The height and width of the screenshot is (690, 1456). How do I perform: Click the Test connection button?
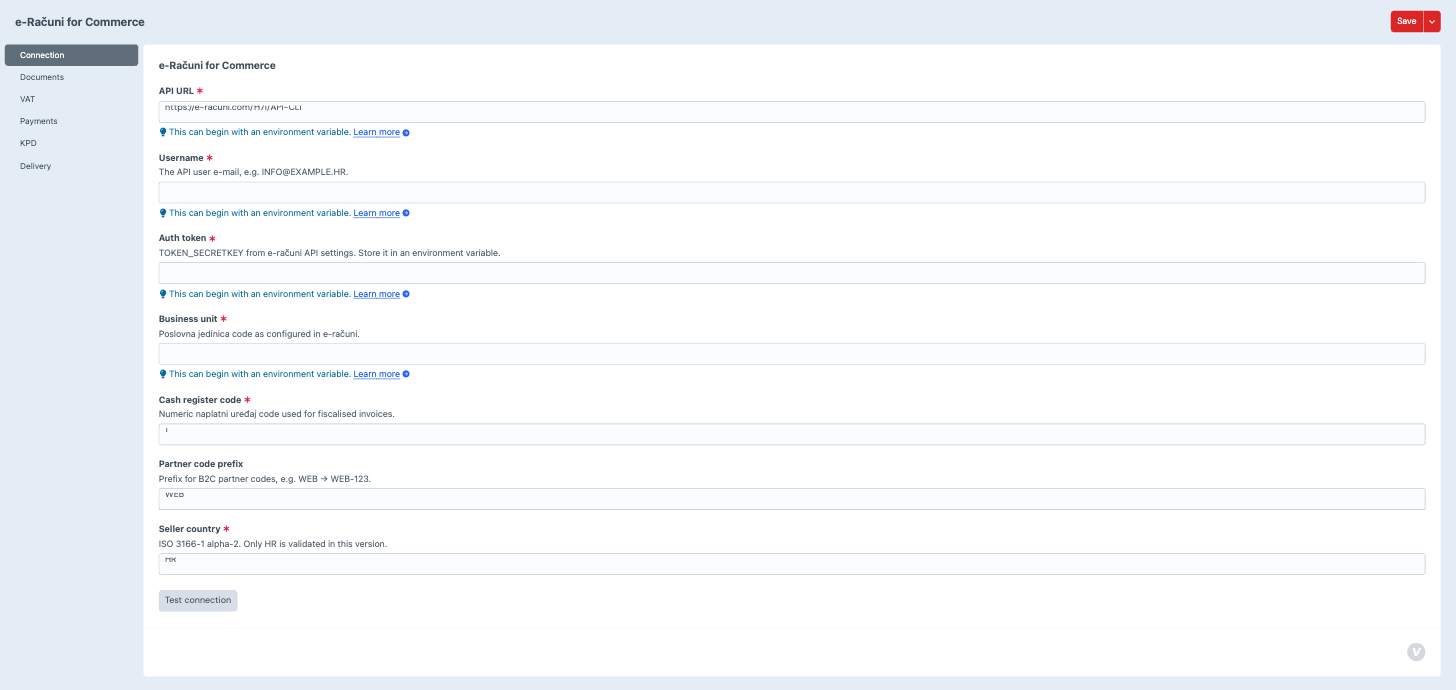tap(198, 600)
